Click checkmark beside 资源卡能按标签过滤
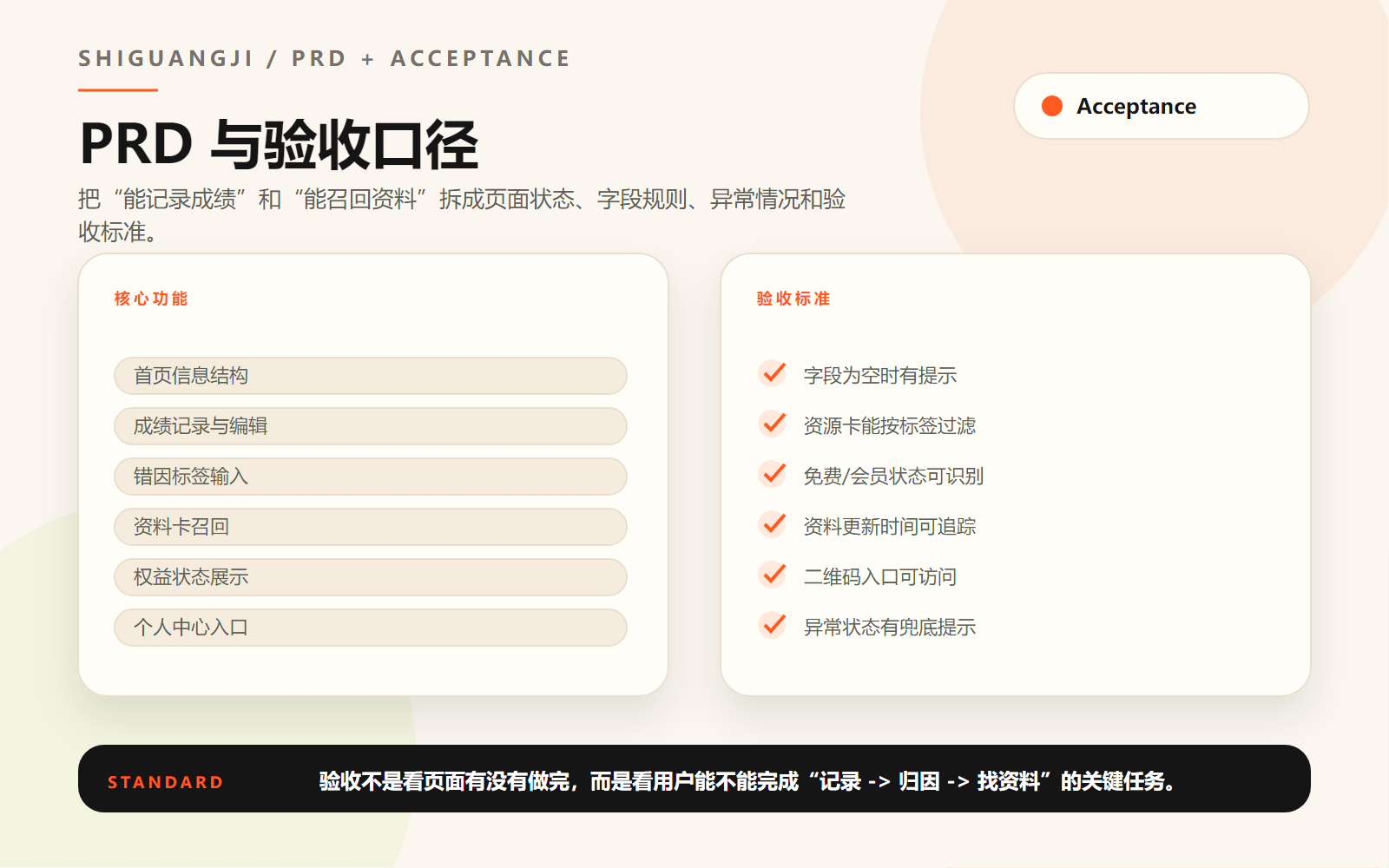 pos(773,424)
